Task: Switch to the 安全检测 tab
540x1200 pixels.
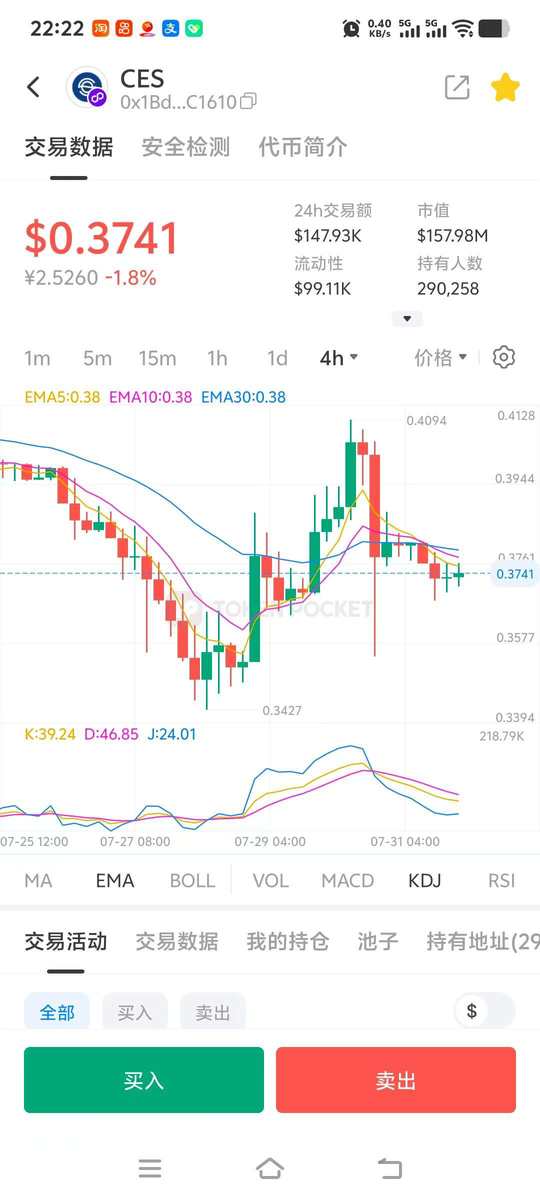Action: click(x=186, y=147)
